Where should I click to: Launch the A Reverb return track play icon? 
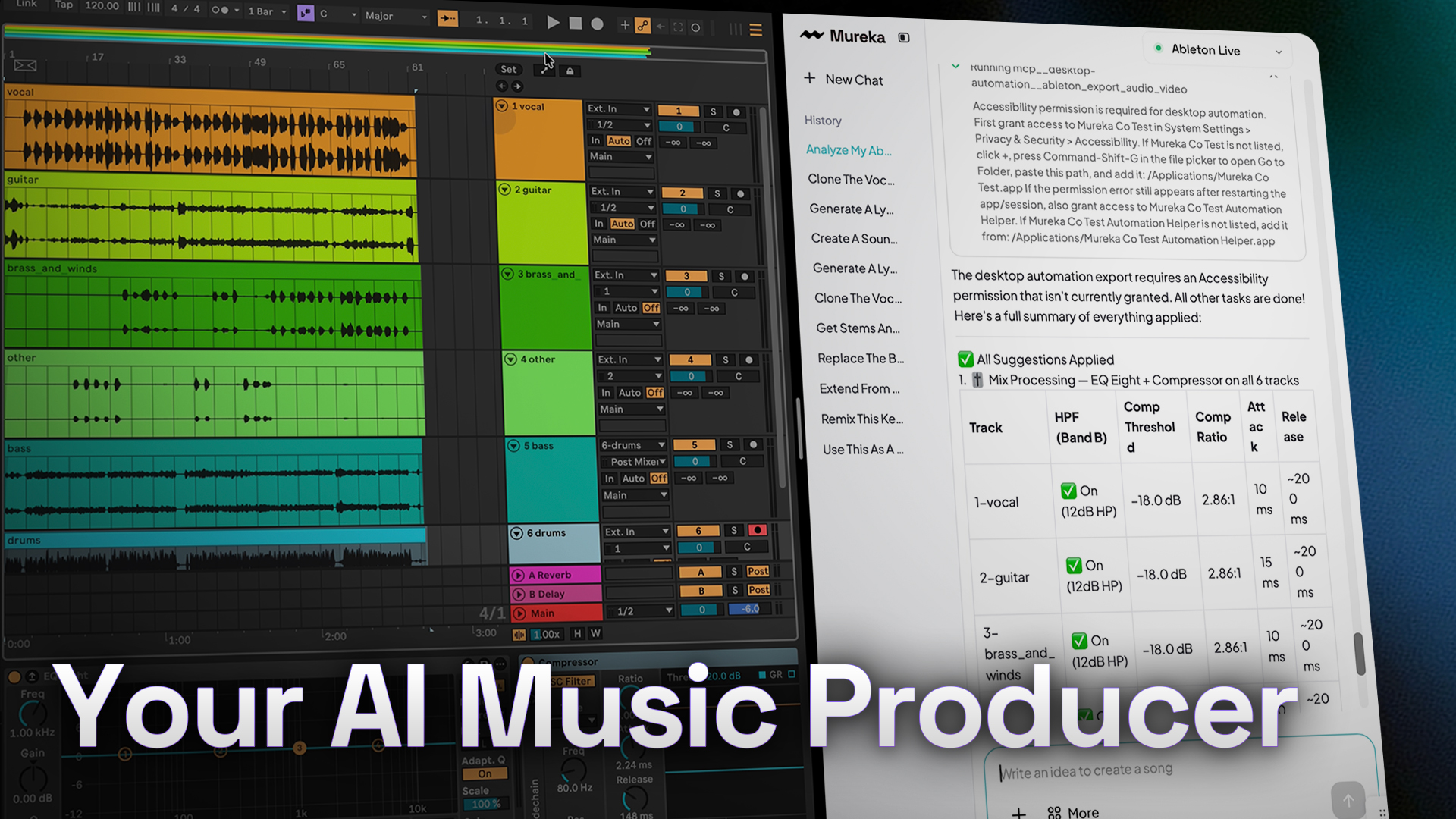pyautogui.click(x=519, y=576)
